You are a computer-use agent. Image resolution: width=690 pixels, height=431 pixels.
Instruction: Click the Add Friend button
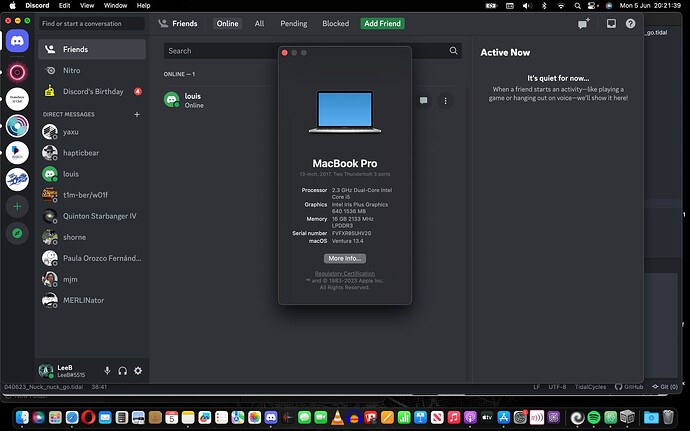pos(382,23)
